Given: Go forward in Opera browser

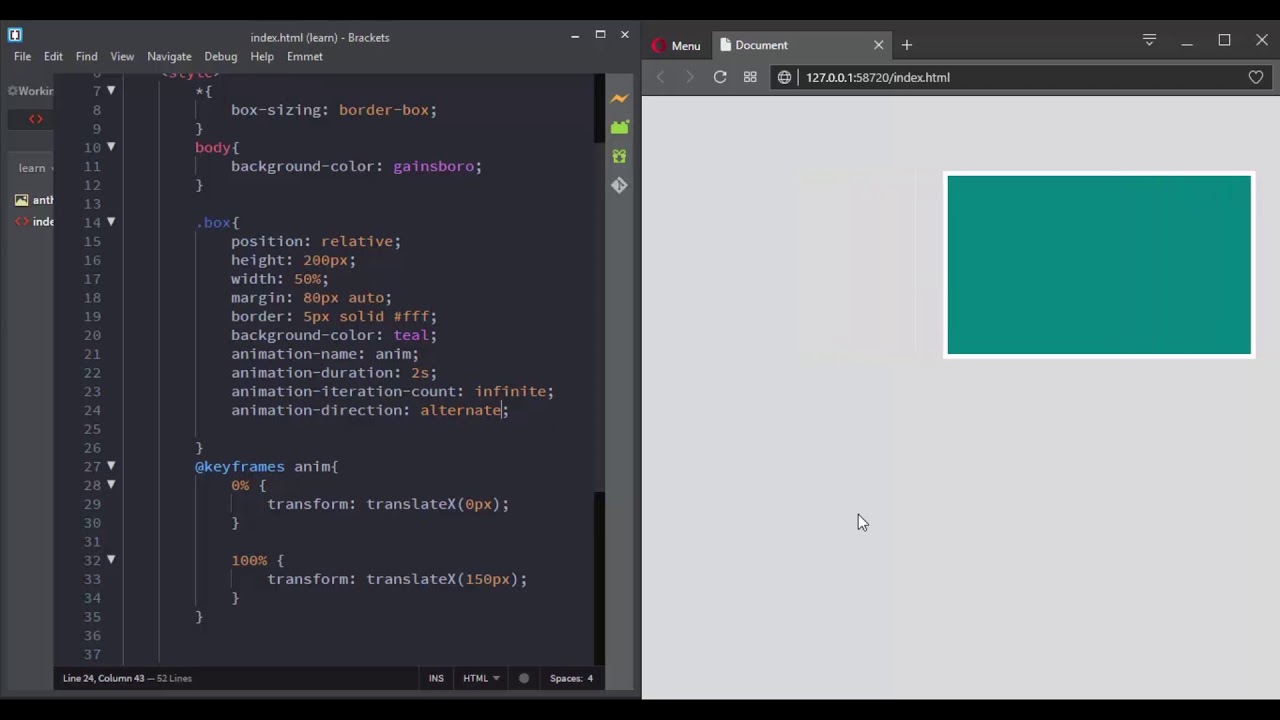Looking at the screenshot, I should pyautogui.click(x=689, y=77).
